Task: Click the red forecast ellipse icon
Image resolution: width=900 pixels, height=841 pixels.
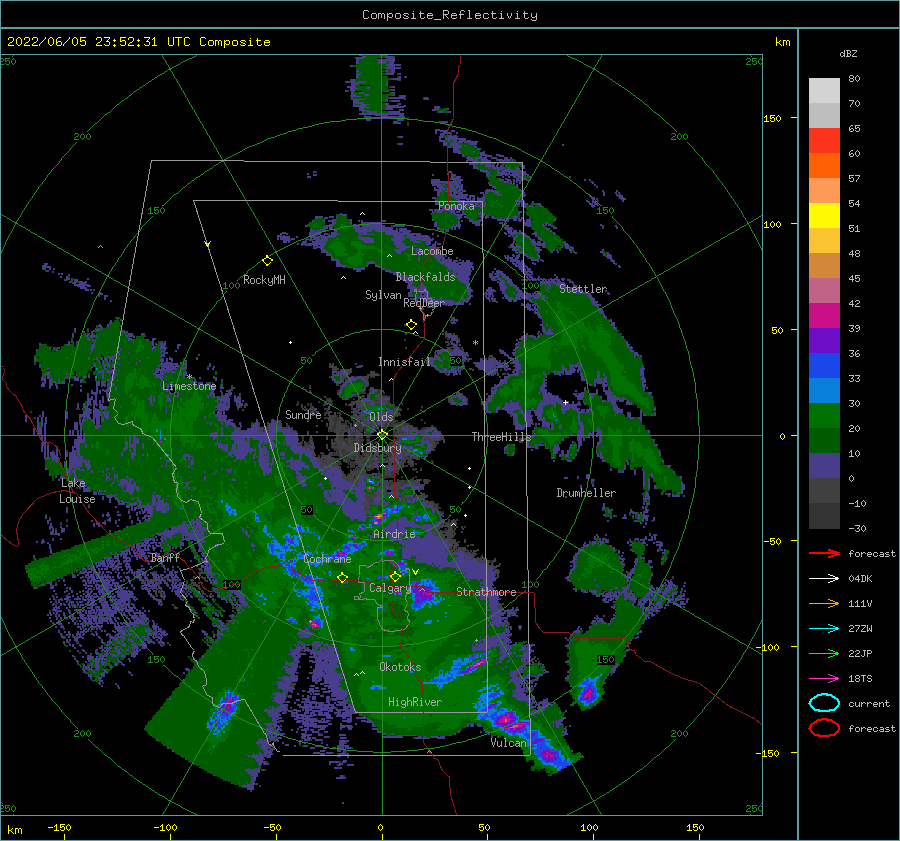Action: pyautogui.click(x=824, y=728)
